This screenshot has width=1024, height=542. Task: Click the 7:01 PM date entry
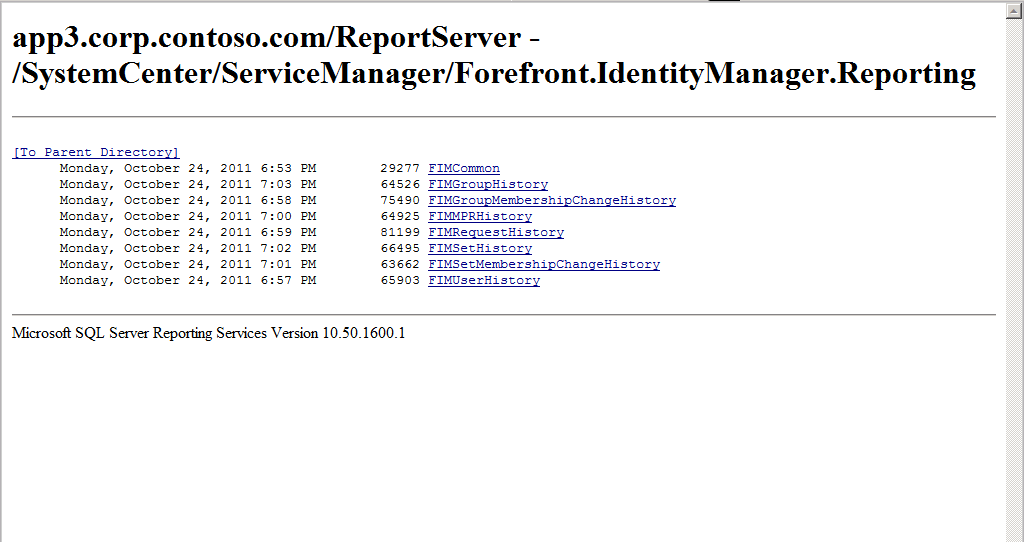click(188, 264)
